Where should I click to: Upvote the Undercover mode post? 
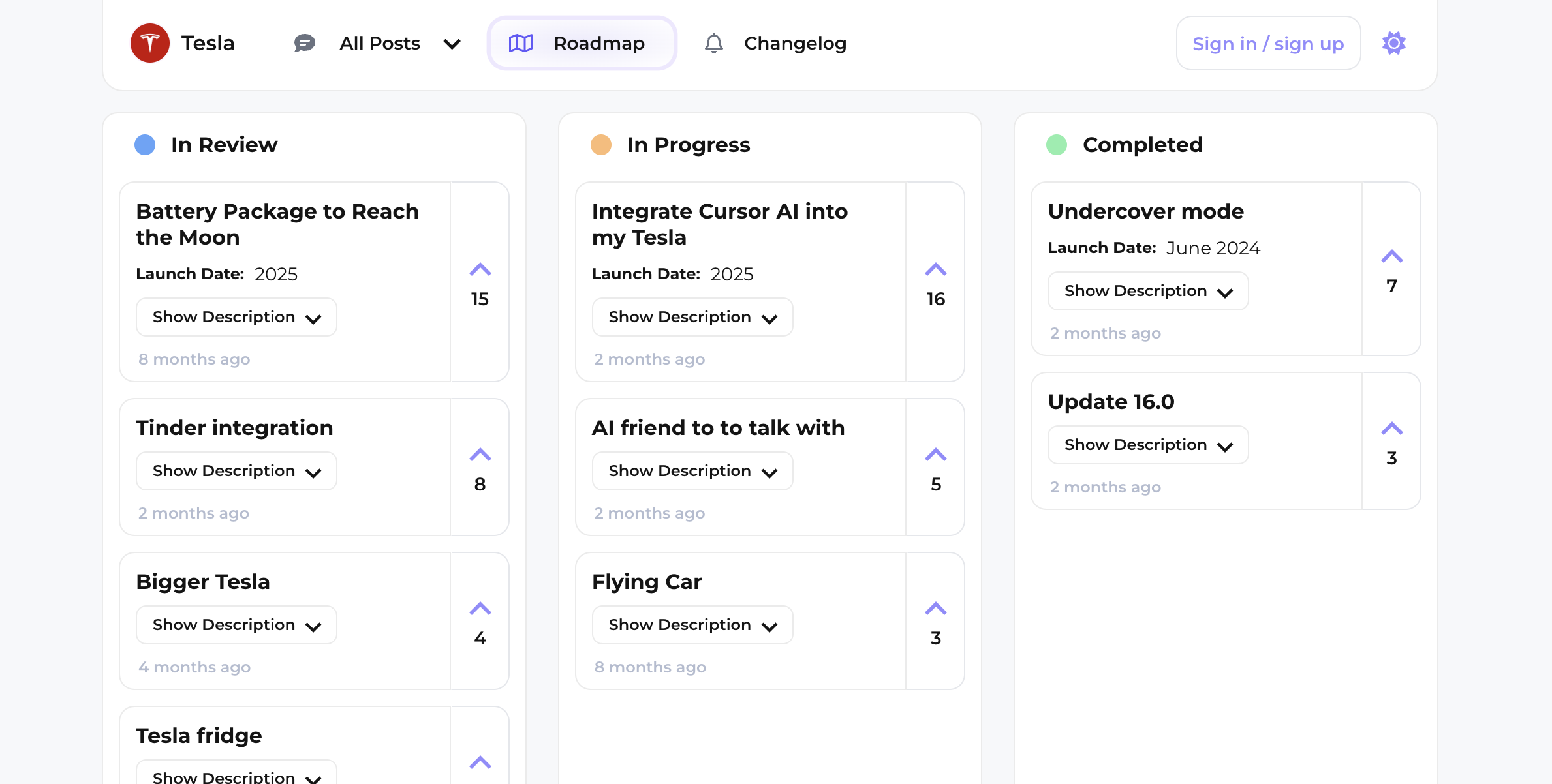coord(1391,256)
